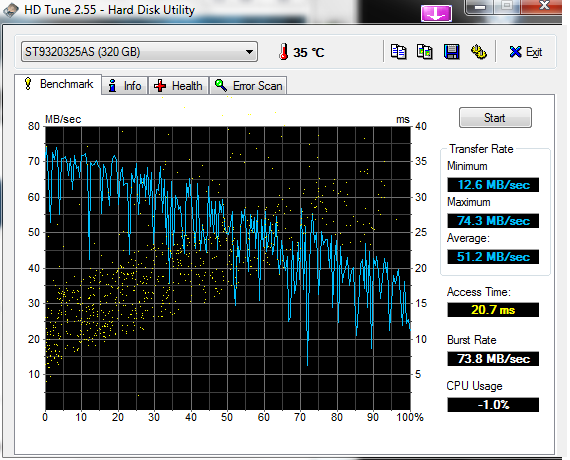Click the 35 °C temperature reading
Screen dimensions: 570x460
pos(309,52)
